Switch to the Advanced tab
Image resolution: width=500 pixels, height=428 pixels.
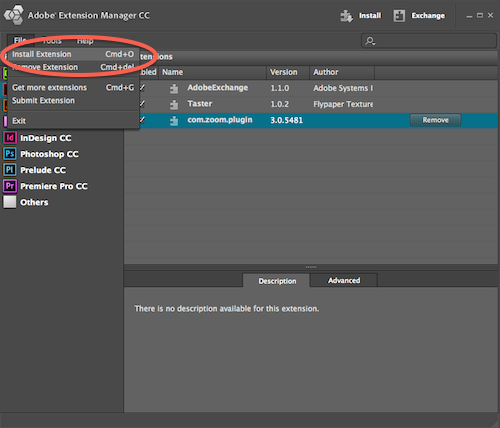(344, 280)
